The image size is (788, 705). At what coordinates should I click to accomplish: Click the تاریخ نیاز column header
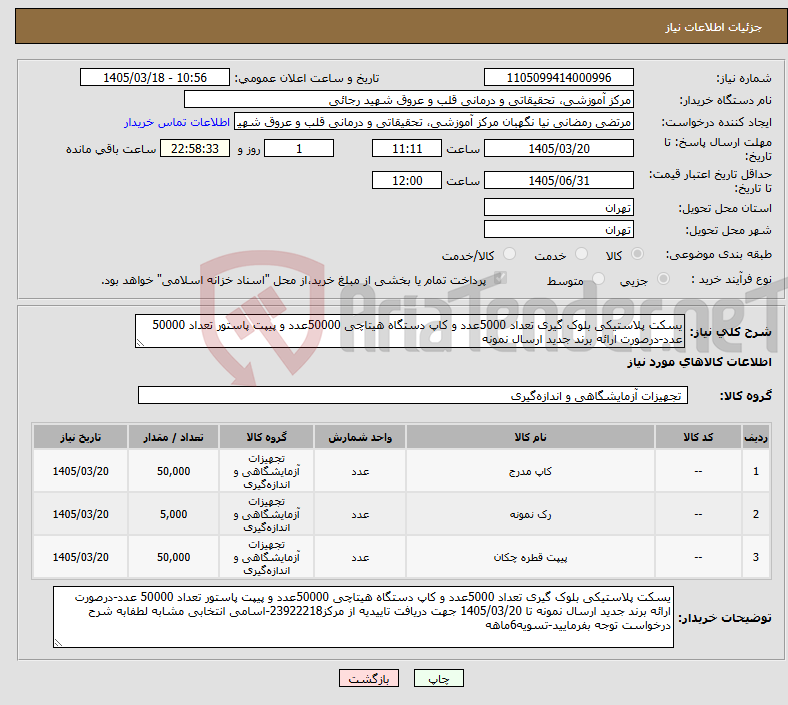point(80,437)
